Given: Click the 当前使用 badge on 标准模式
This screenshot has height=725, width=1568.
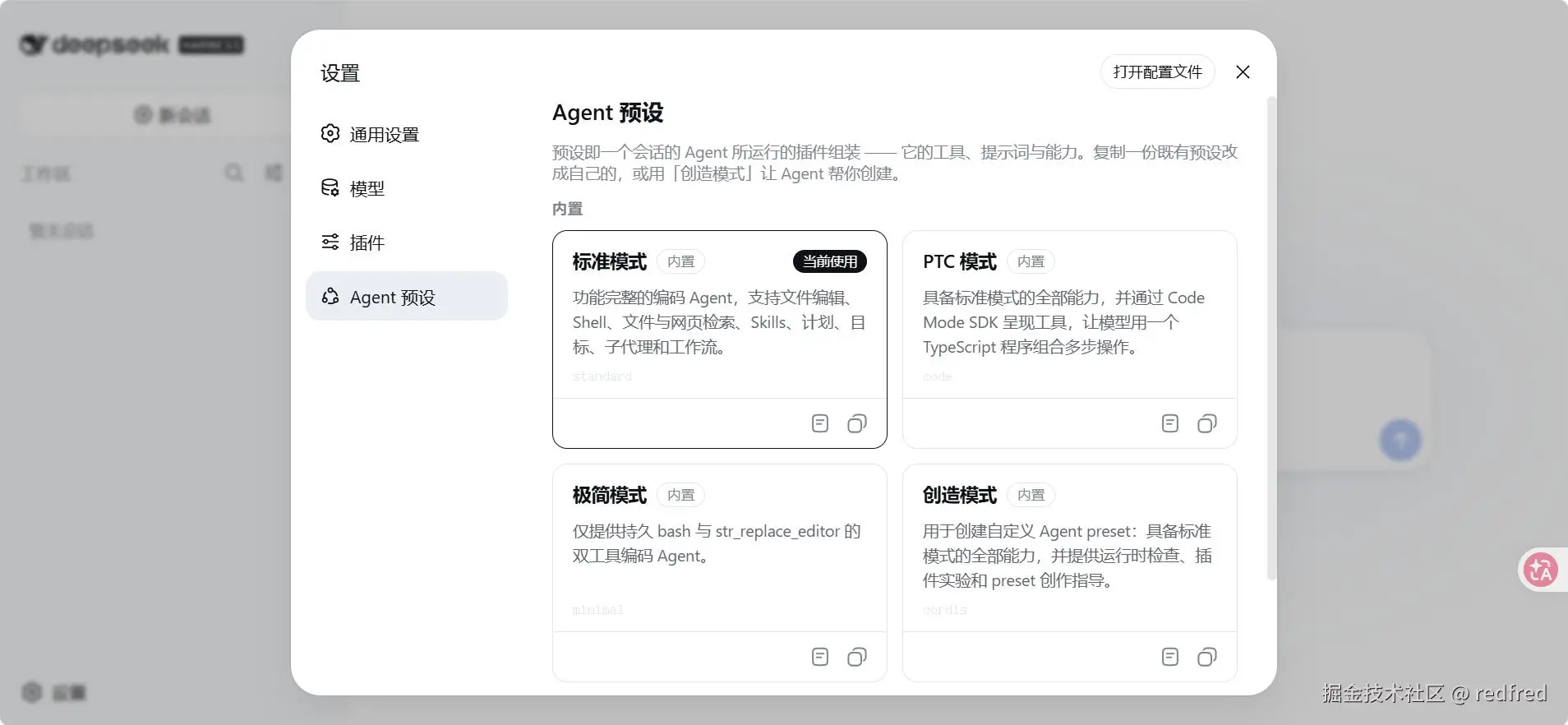Looking at the screenshot, I should pyautogui.click(x=830, y=261).
